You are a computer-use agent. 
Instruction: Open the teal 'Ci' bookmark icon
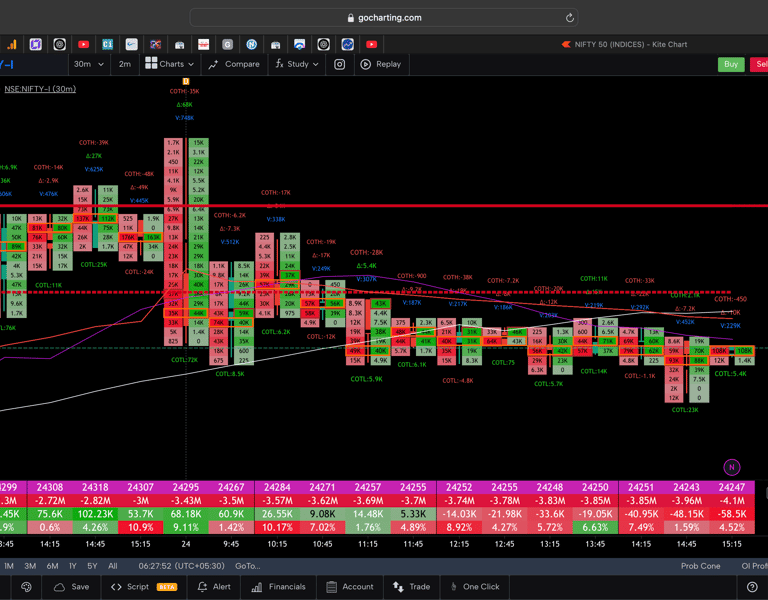[x=107, y=45]
